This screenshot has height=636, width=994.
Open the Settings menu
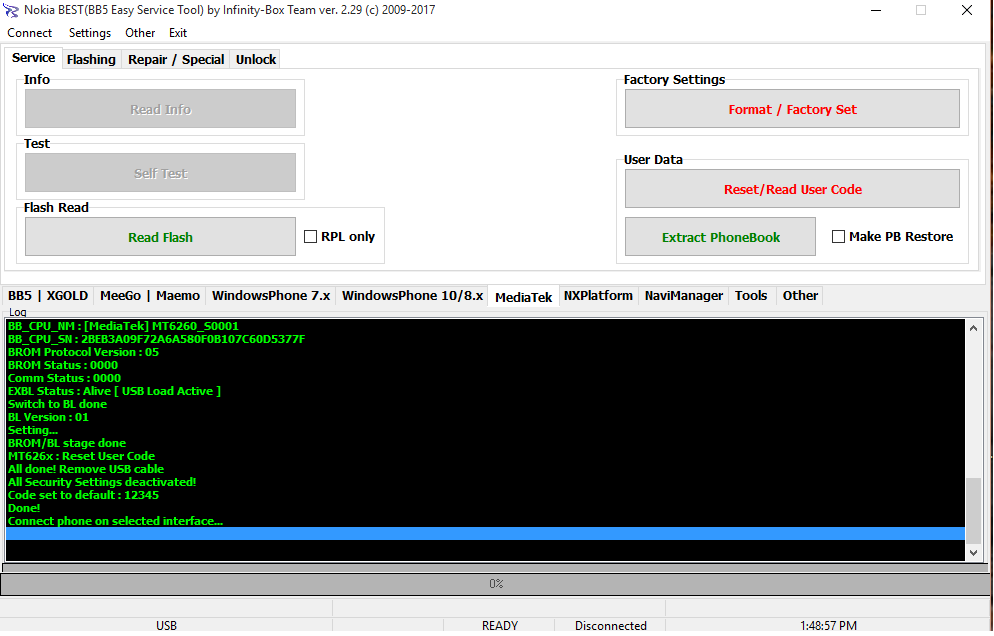point(89,33)
